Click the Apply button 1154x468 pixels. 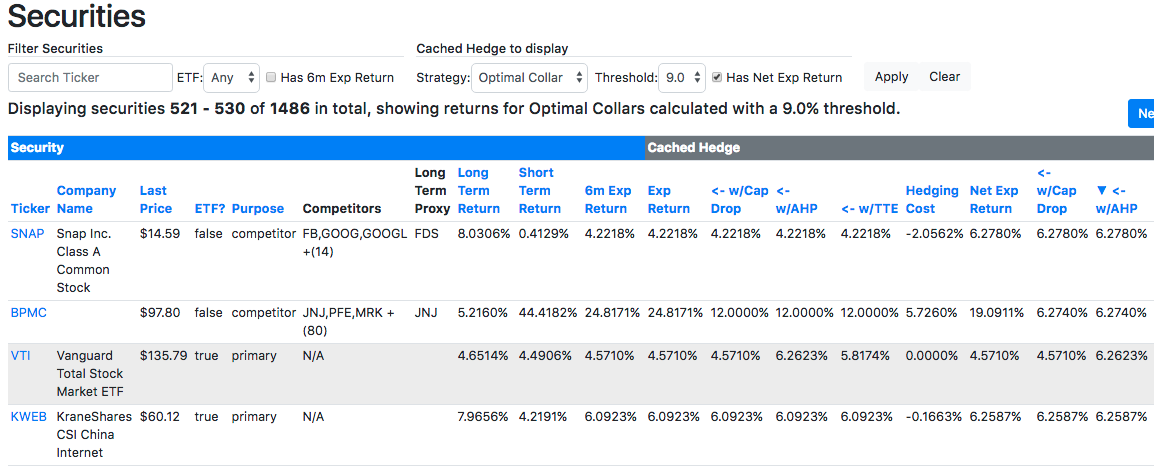click(x=891, y=77)
